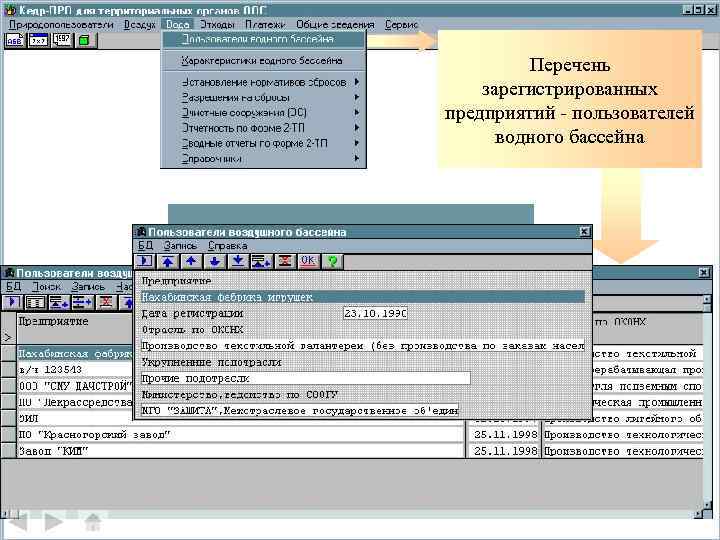Click the Производство текстильной галантереи field
Viewport: 720px width, 540px height.
tap(363, 346)
